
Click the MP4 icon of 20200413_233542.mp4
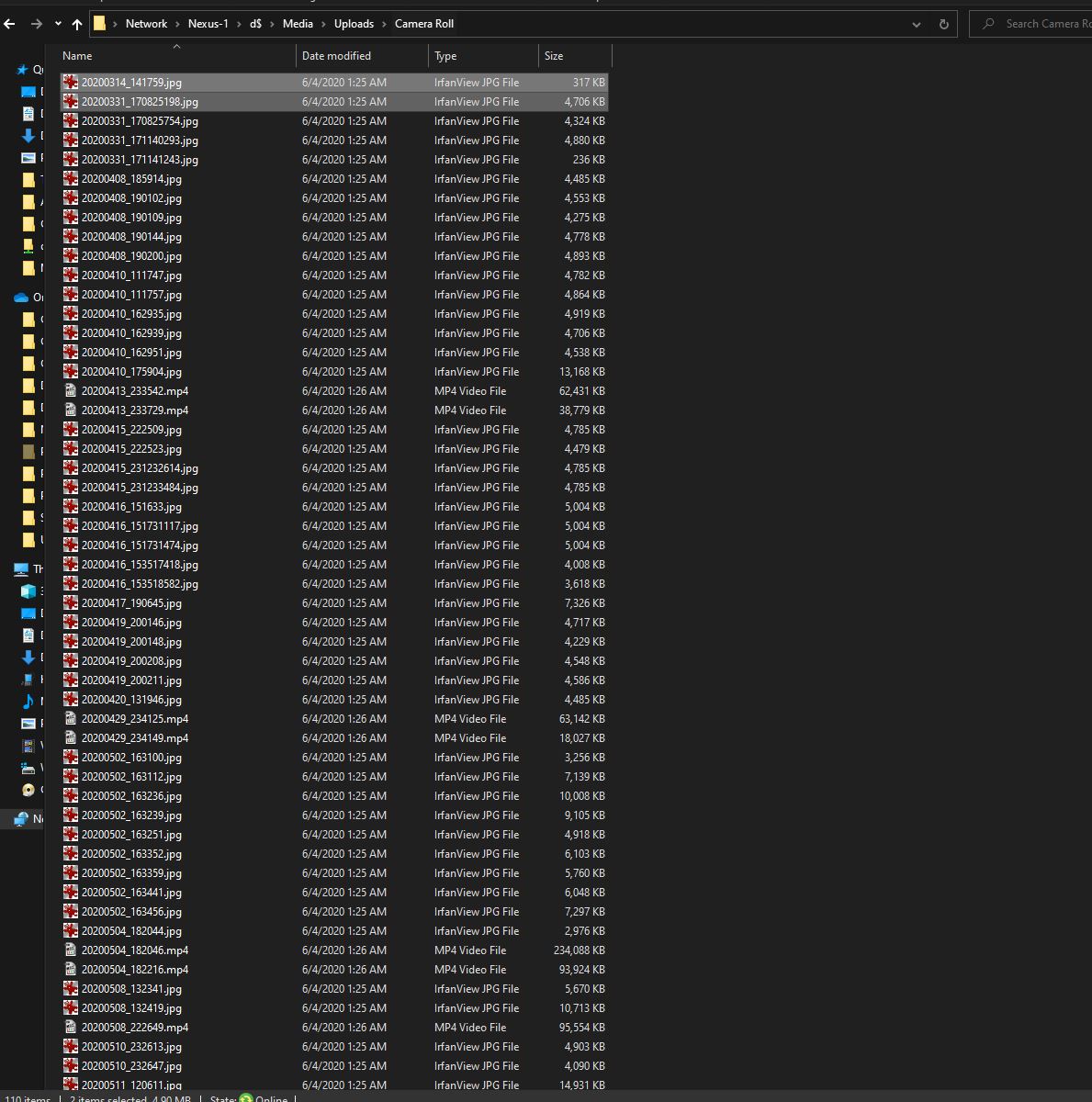(x=71, y=391)
